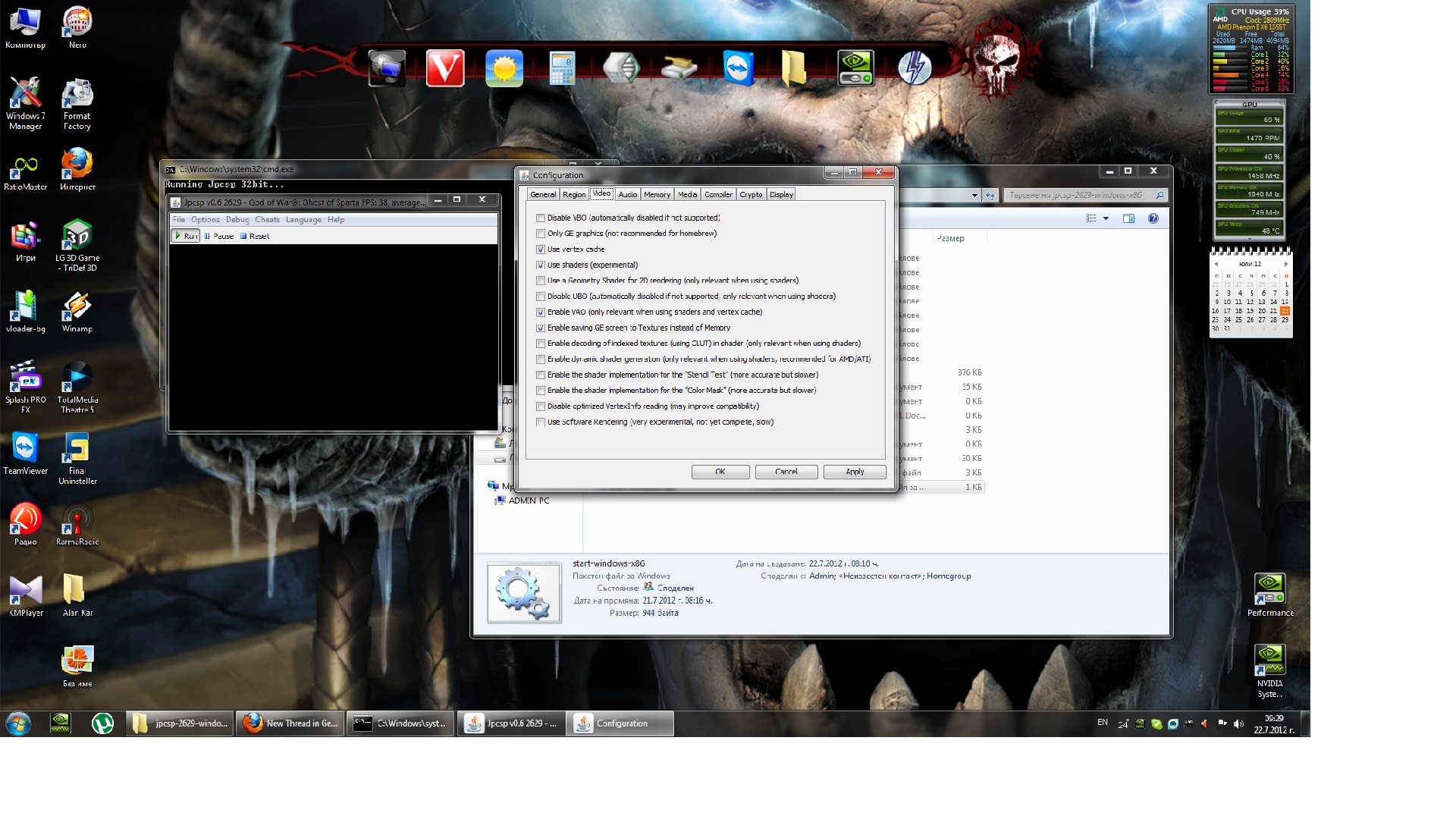Uncheck Use vertex cache option
This screenshot has width=1456, height=819.
(x=541, y=249)
